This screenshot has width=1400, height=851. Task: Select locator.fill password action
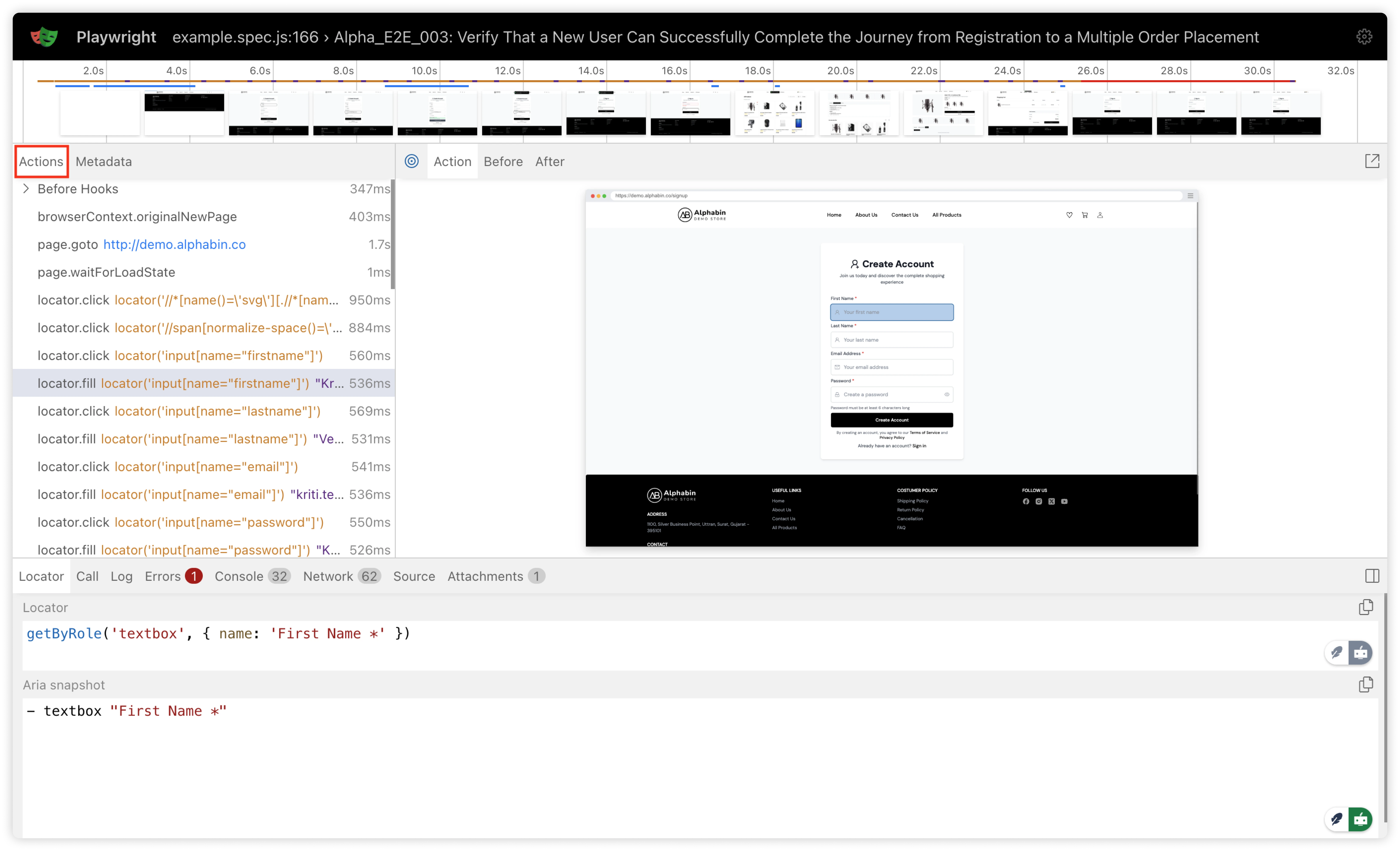pos(203,550)
